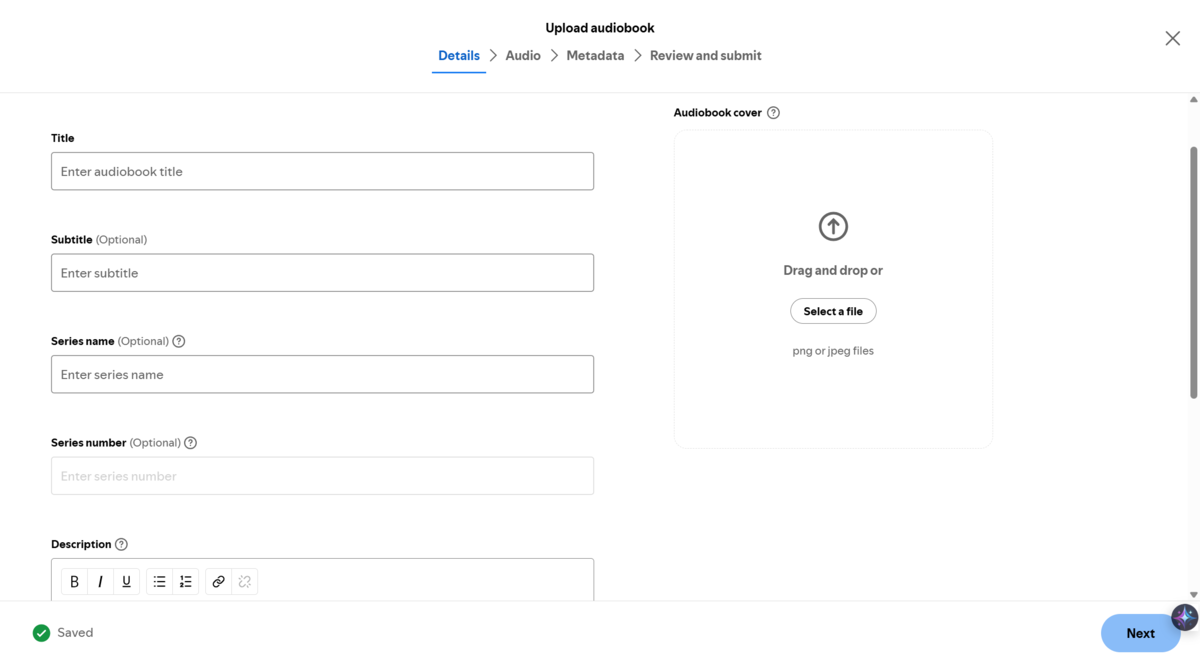Click Select a file button
This screenshot has height=665, width=1200.
tap(833, 311)
